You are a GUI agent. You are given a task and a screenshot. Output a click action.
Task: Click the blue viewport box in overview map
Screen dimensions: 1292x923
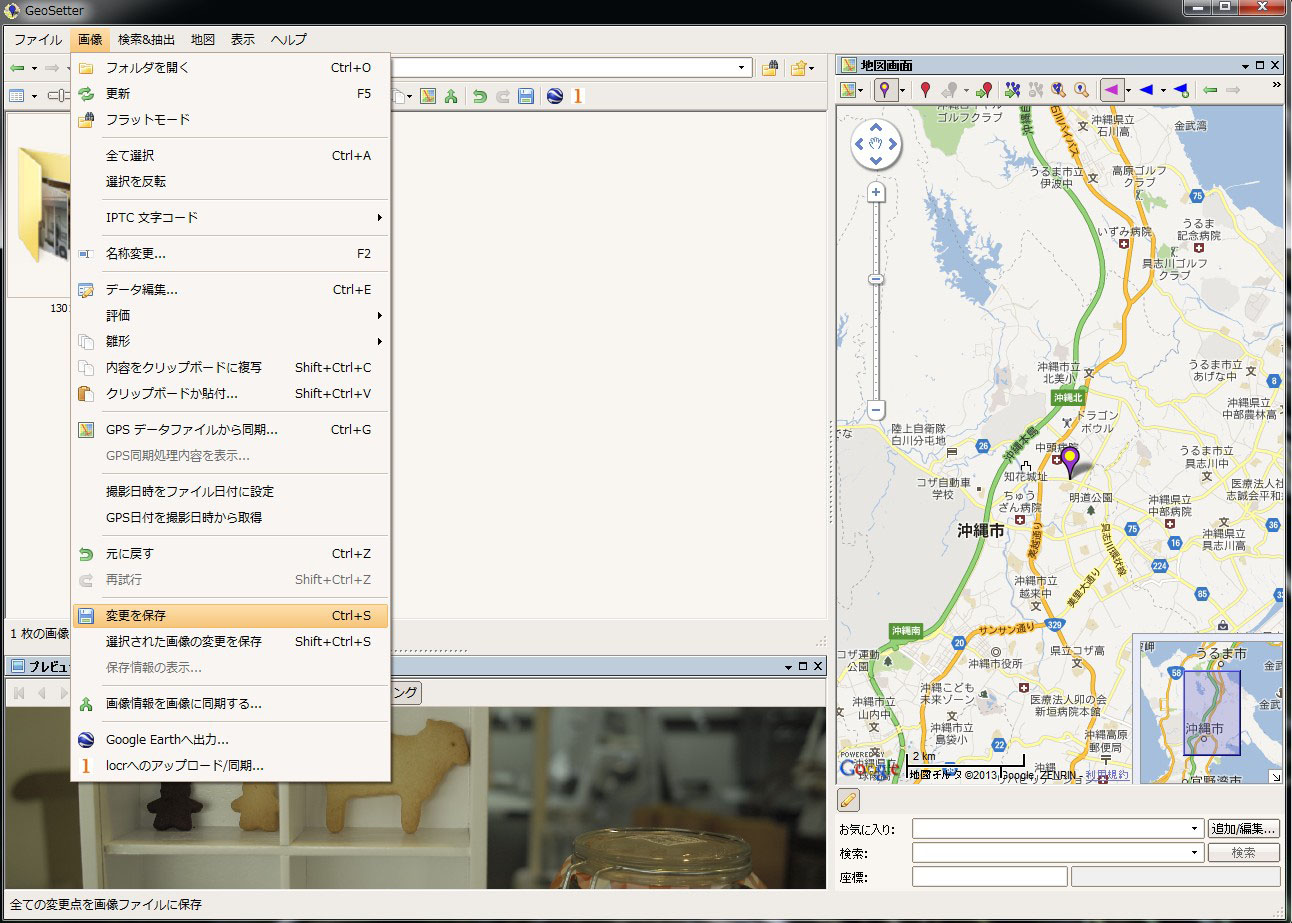[1212, 712]
